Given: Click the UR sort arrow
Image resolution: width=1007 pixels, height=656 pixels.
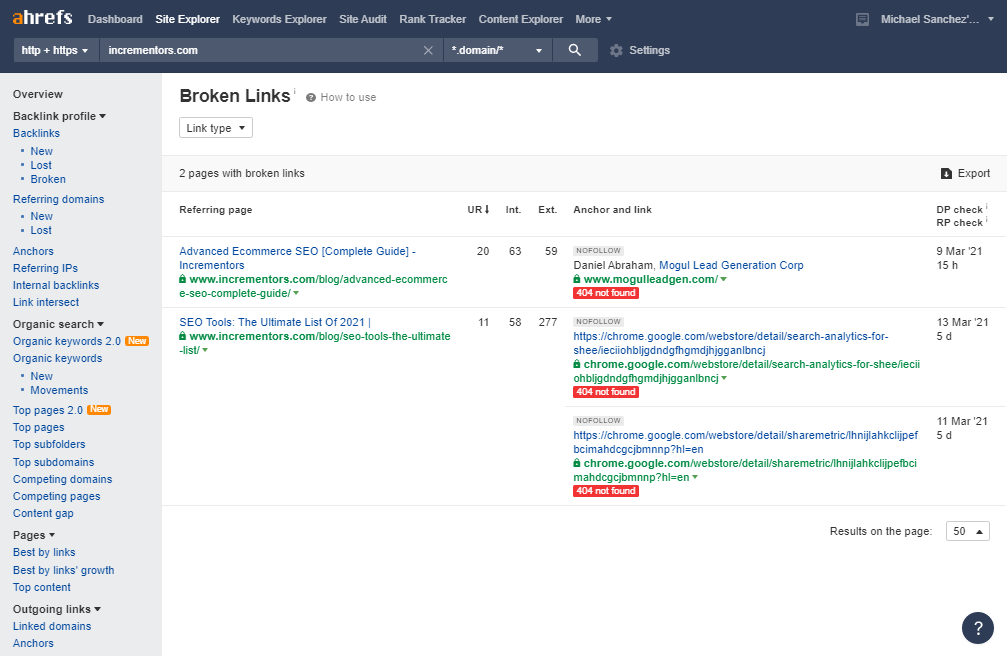Looking at the screenshot, I should (x=487, y=209).
